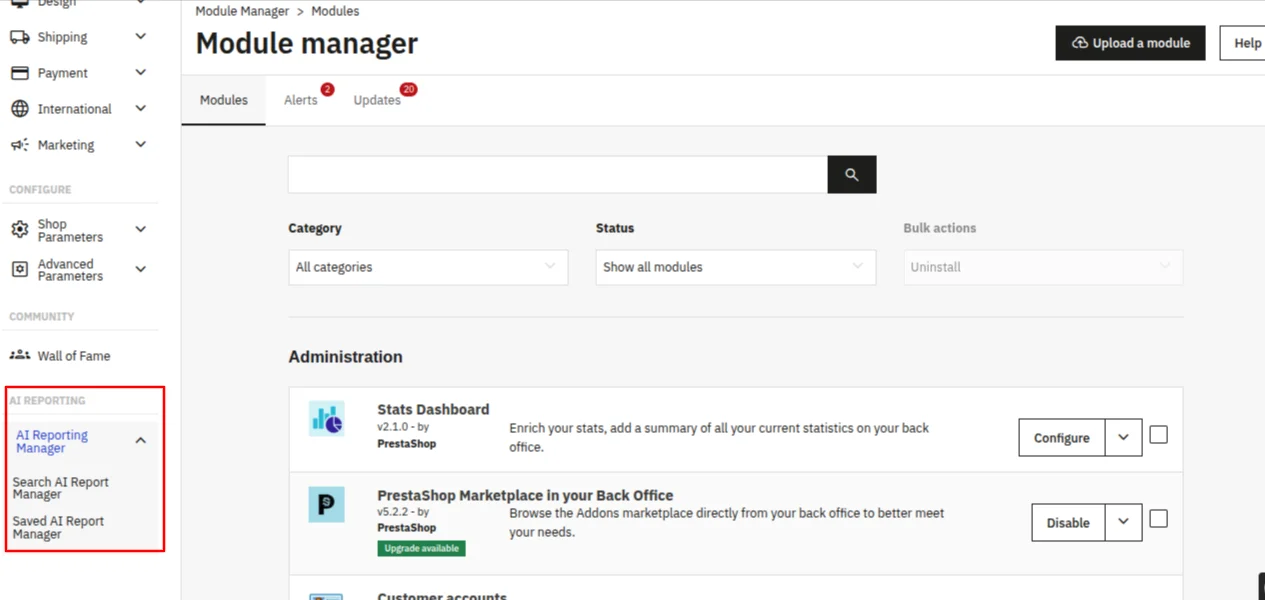Open the Marketplace Disable dropdown arrow

point(1123,522)
